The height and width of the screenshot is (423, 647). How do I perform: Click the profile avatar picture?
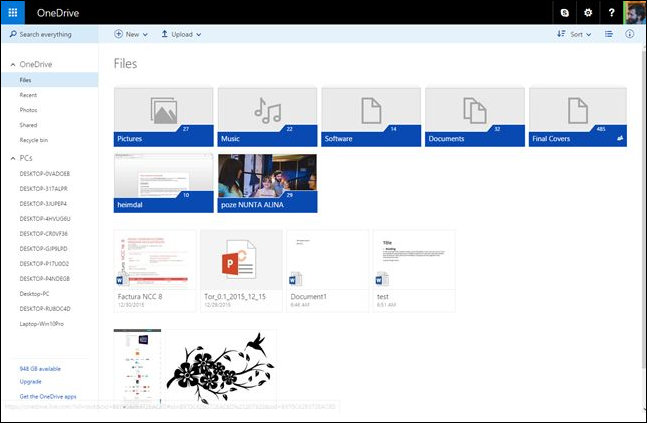[x=635, y=13]
